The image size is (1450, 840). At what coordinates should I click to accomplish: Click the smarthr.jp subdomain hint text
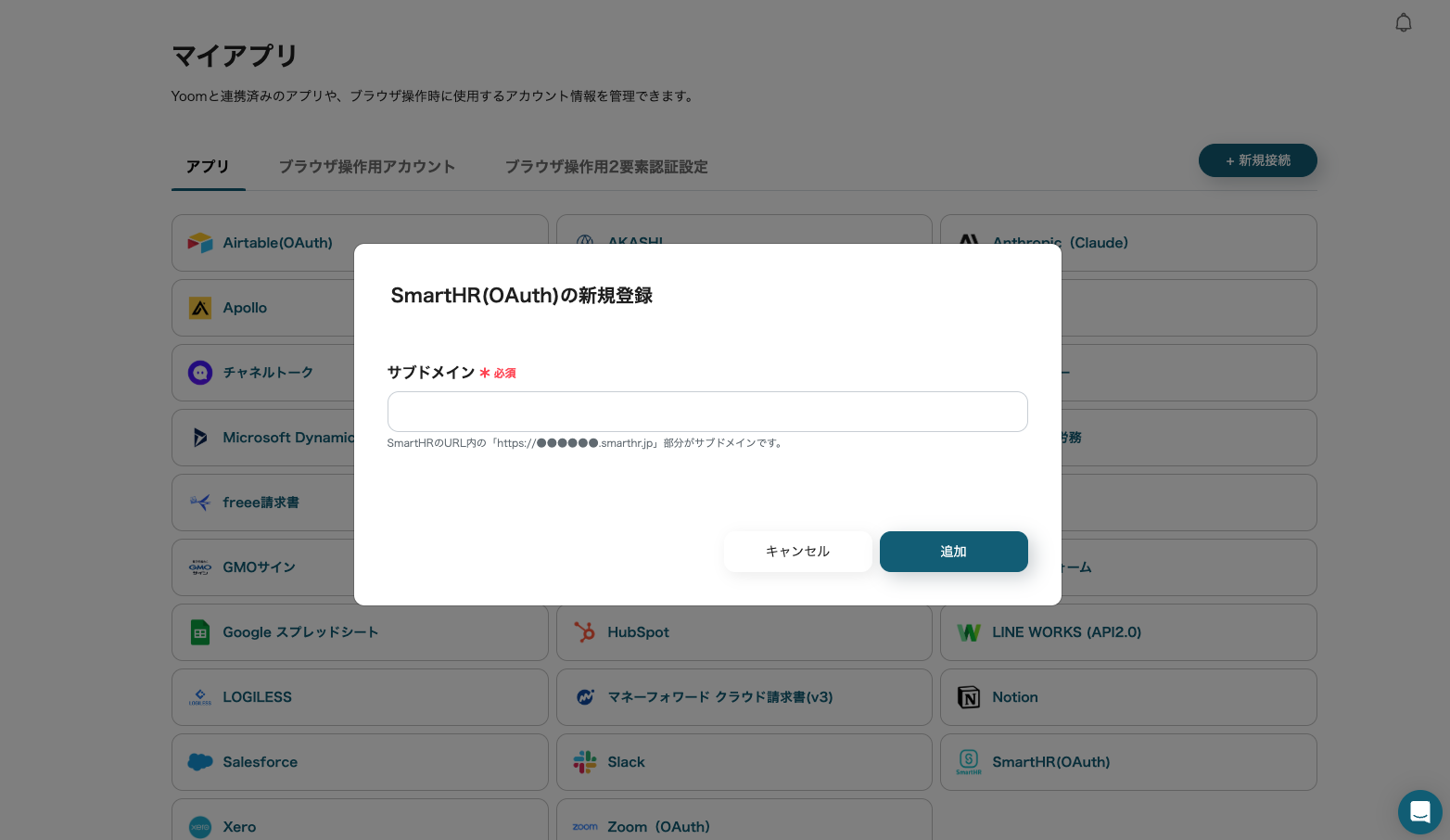(586, 443)
